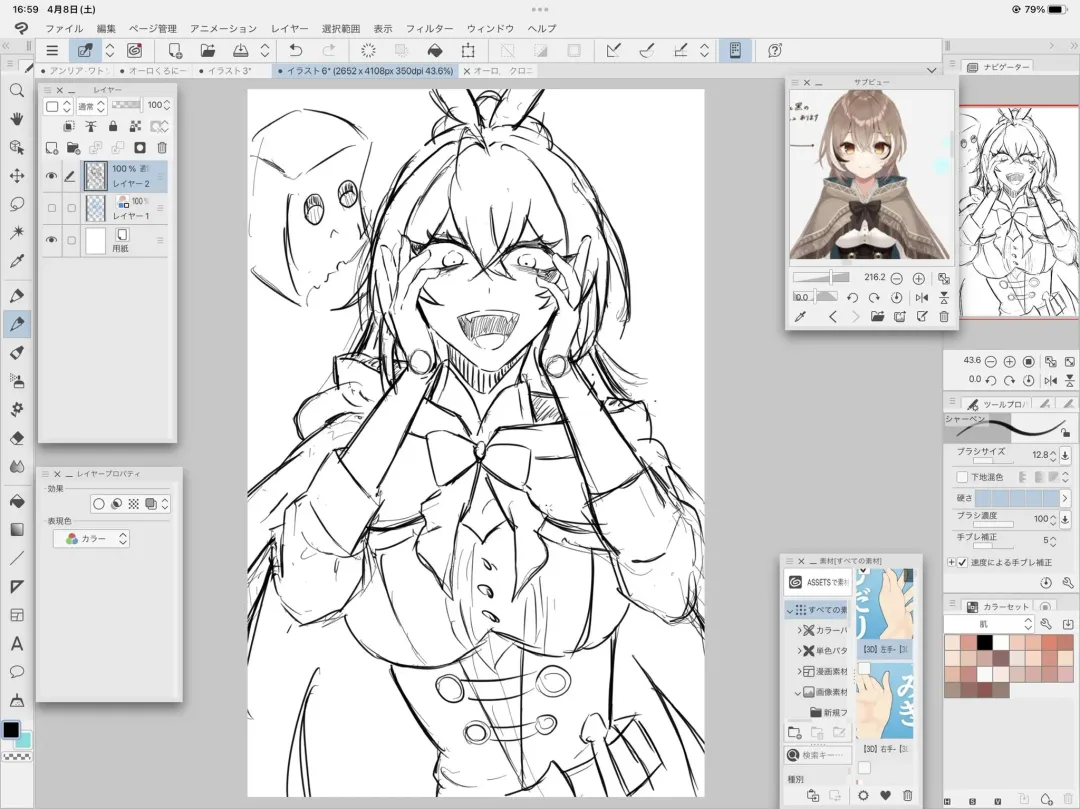Pick the black swatch in color set
Viewport: 1080px width, 809px height.
pyautogui.click(x=984, y=642)
